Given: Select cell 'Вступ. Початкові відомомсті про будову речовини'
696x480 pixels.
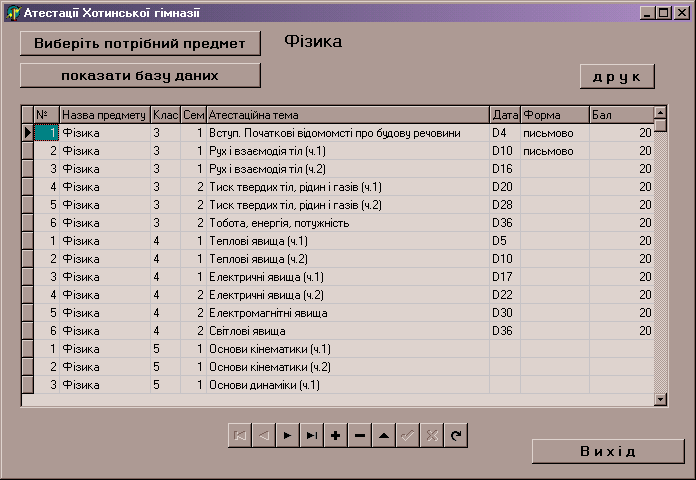Looking at the screenshot, I should coord(348,133).
